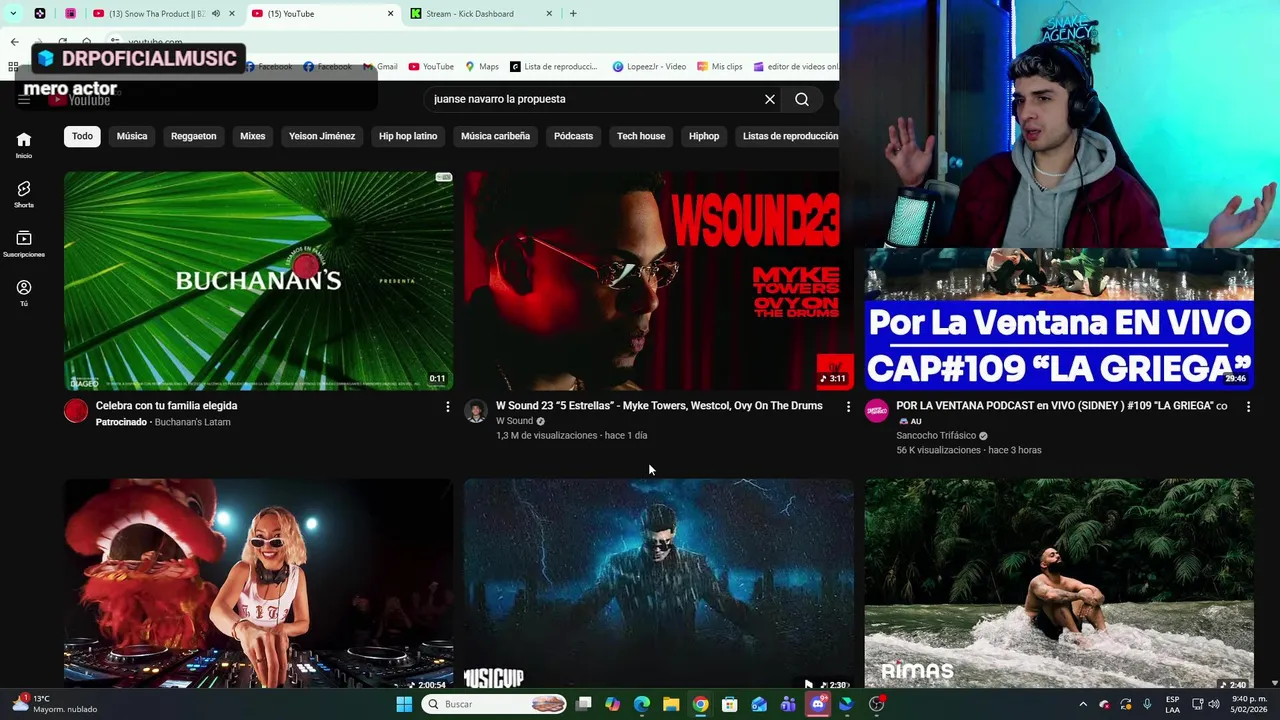Image resolution: width=1280 pixels, height=720 pixels.
Task: Open the DJ set thumbnail lasting 2:00:54
Action: point(258,584)
